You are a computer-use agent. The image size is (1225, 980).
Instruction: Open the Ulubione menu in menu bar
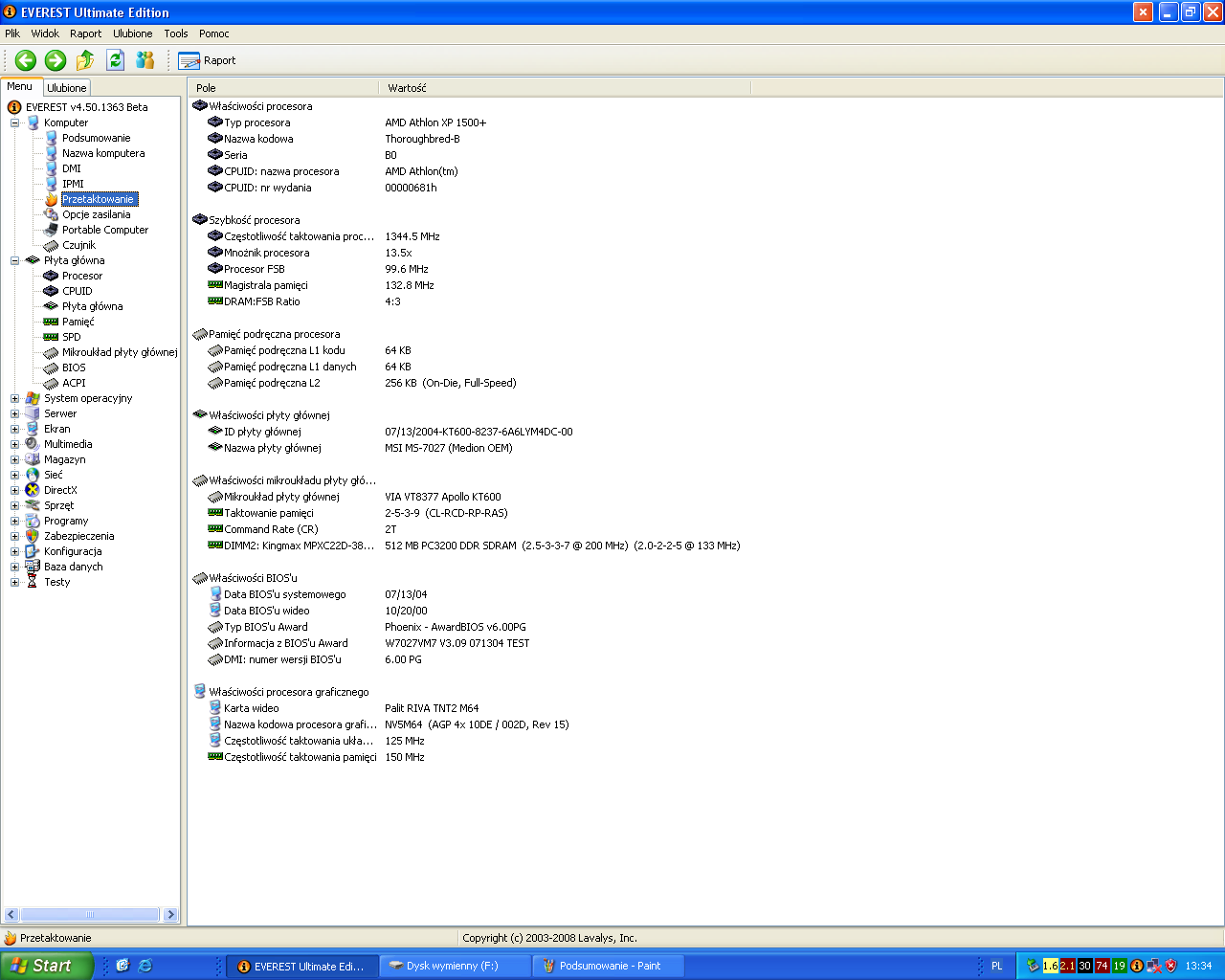pos(132,33)
